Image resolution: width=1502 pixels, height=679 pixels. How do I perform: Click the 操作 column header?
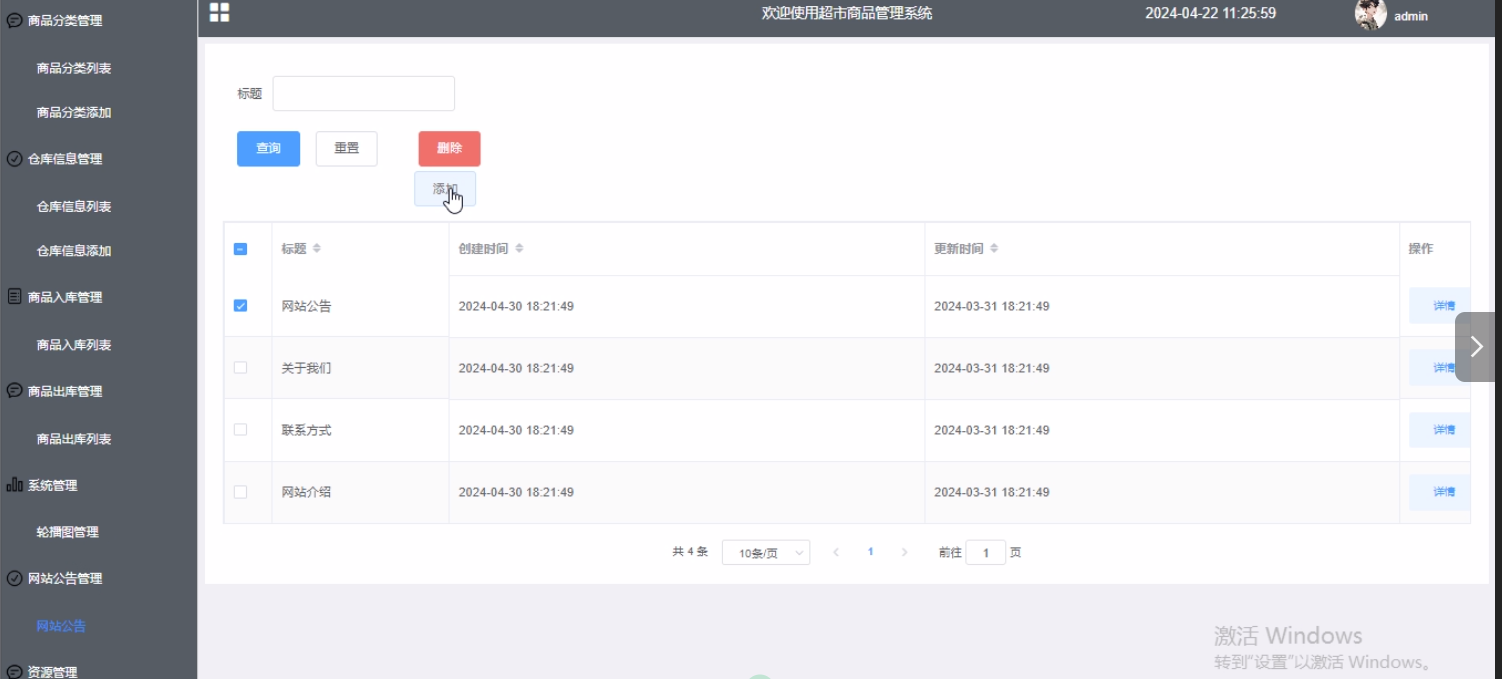(1420, 248)
